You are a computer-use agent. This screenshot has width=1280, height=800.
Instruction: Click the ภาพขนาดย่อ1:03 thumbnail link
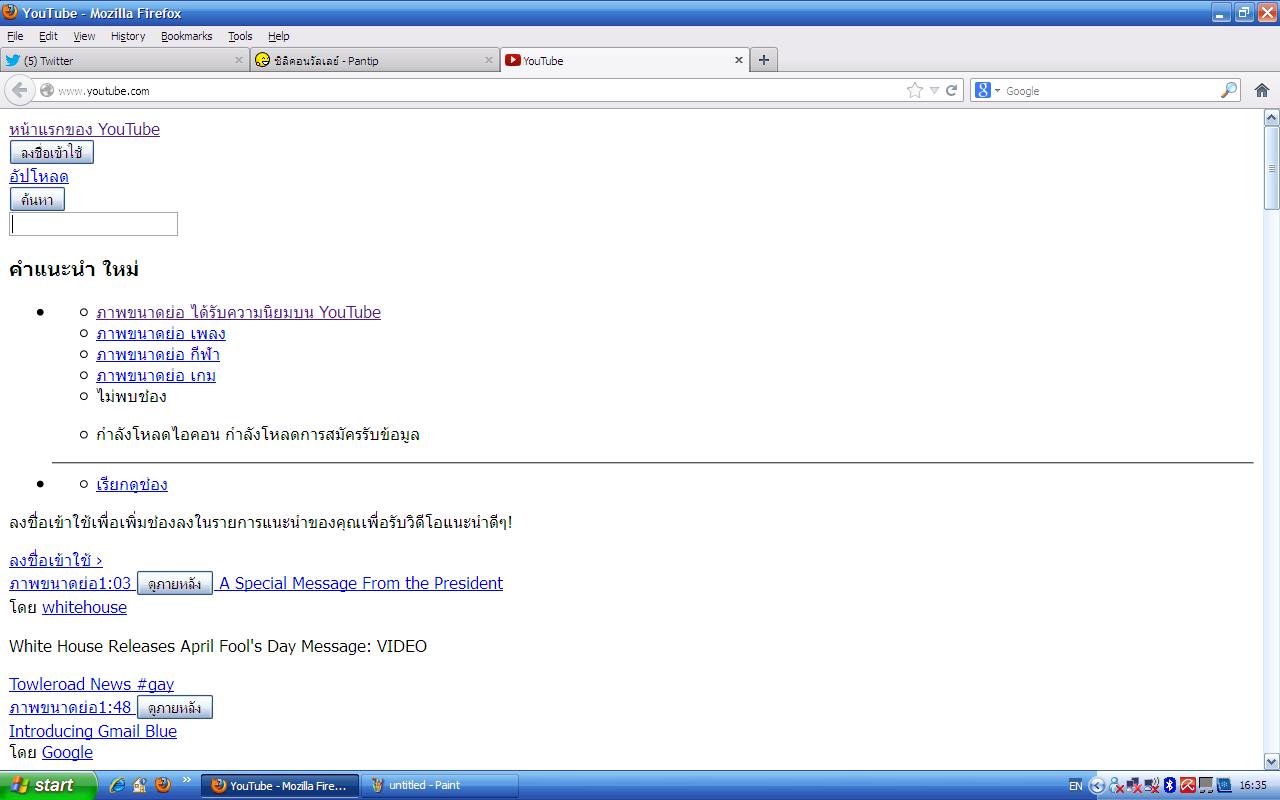pos(70,583)
